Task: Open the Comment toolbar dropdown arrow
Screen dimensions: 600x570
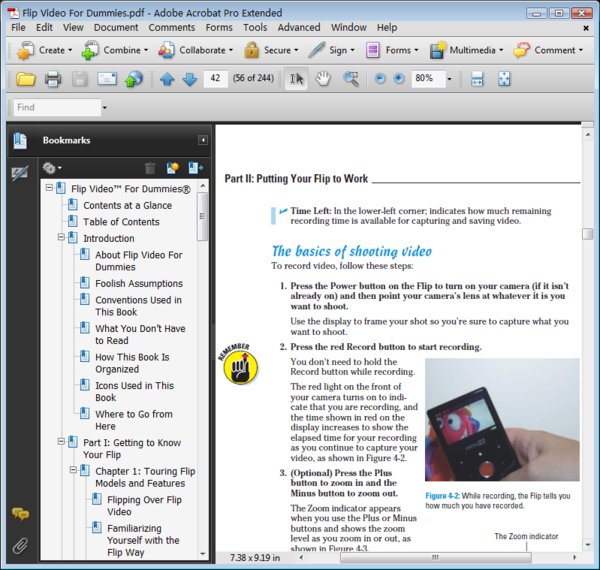Action: 580,50
